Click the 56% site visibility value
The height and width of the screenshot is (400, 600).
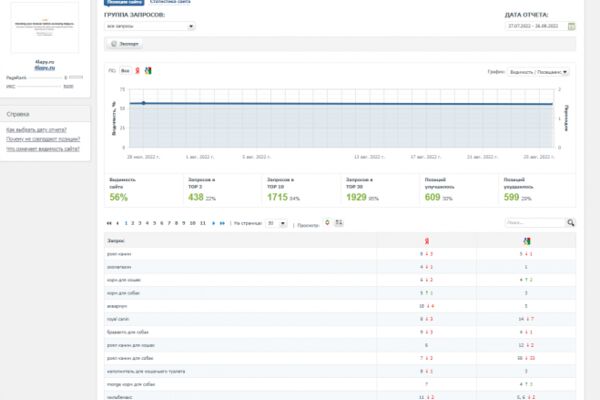[x=119, y=198]
